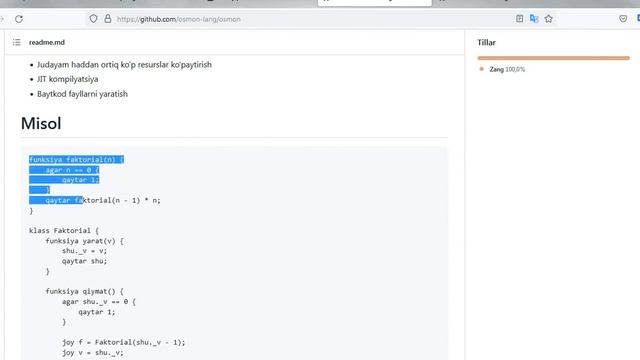Image resolution: width=640 pixels, height=360 pixels.
Task: Switch to the active browser tab
Action: tap(375, 3)
